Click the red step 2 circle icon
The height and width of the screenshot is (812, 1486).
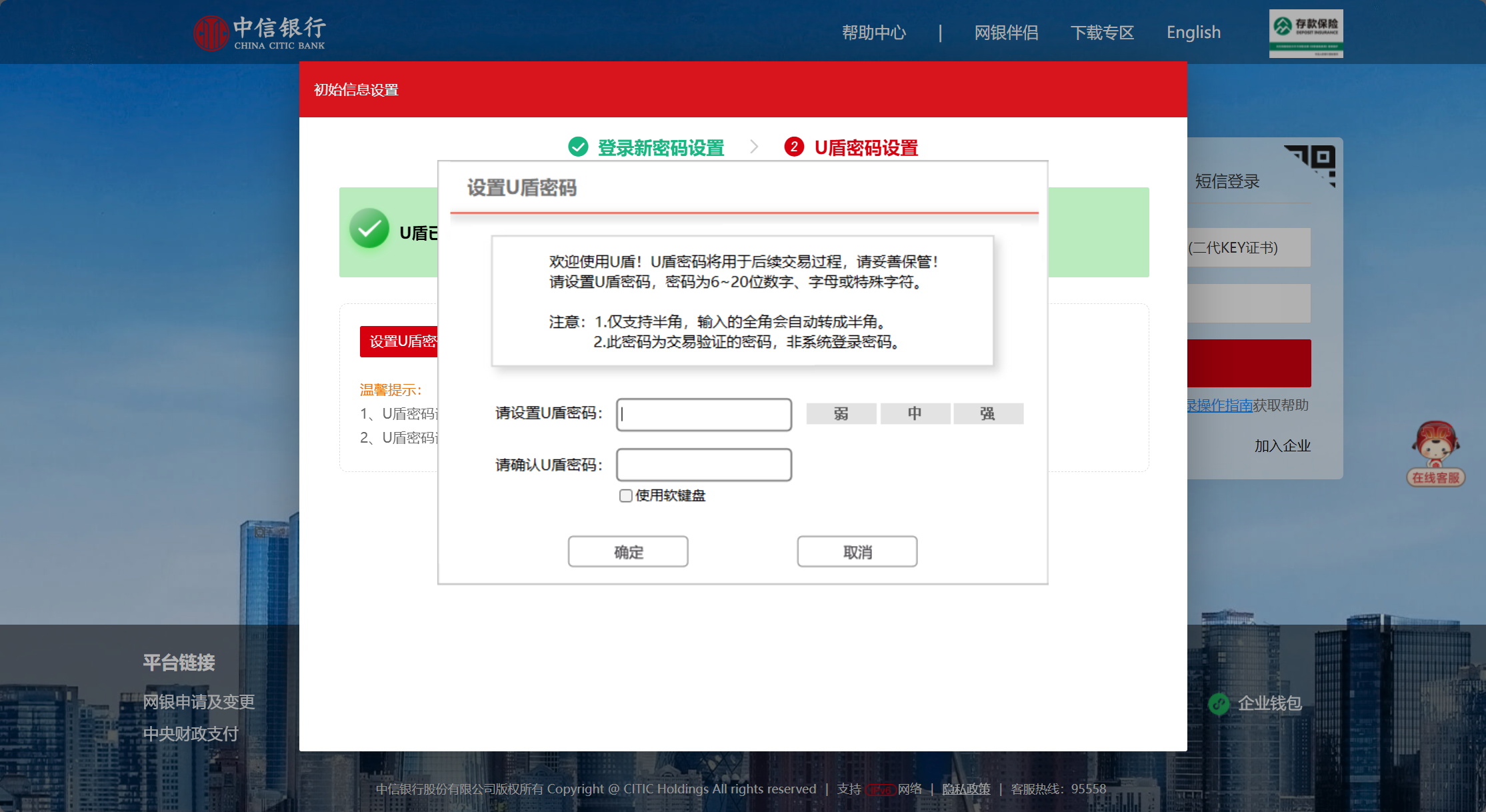(793, 147)
